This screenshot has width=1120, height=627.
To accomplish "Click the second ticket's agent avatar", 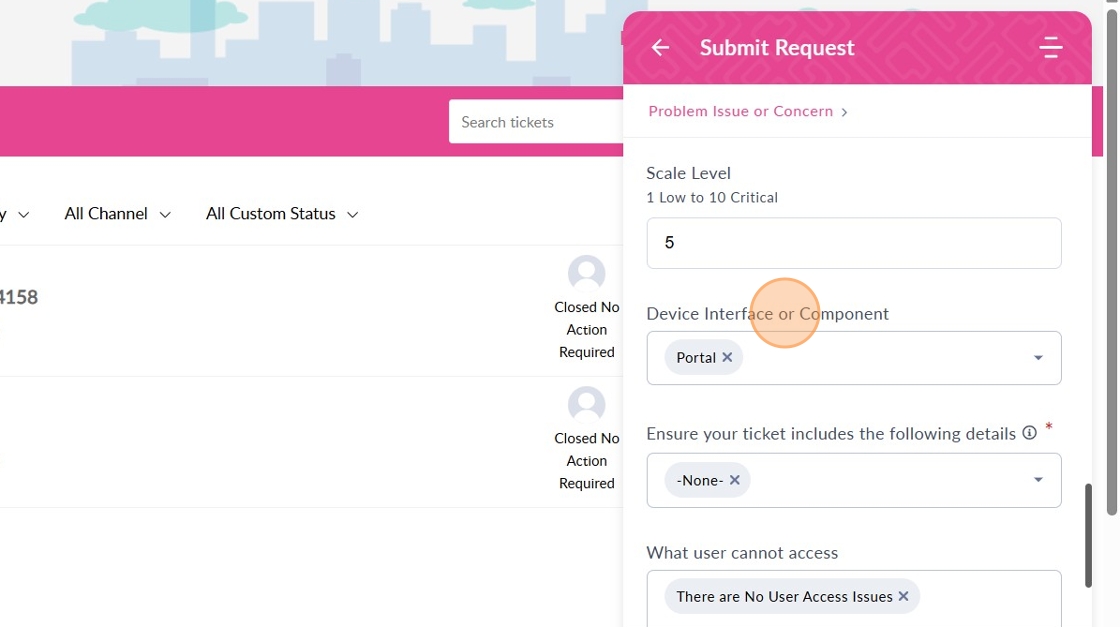I will point(586,404).
